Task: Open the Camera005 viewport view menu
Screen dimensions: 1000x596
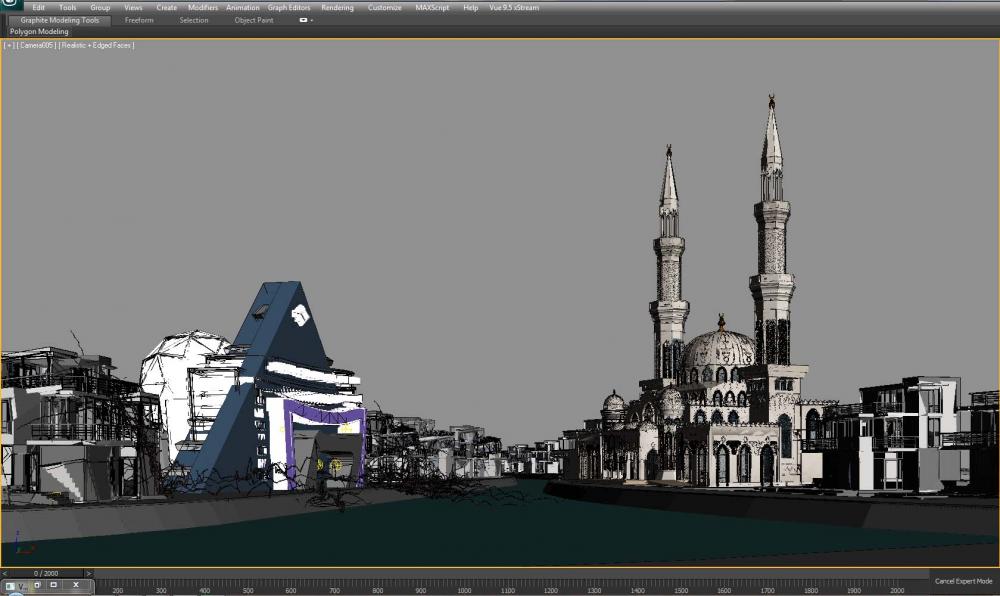Action: tap(36, 45)
